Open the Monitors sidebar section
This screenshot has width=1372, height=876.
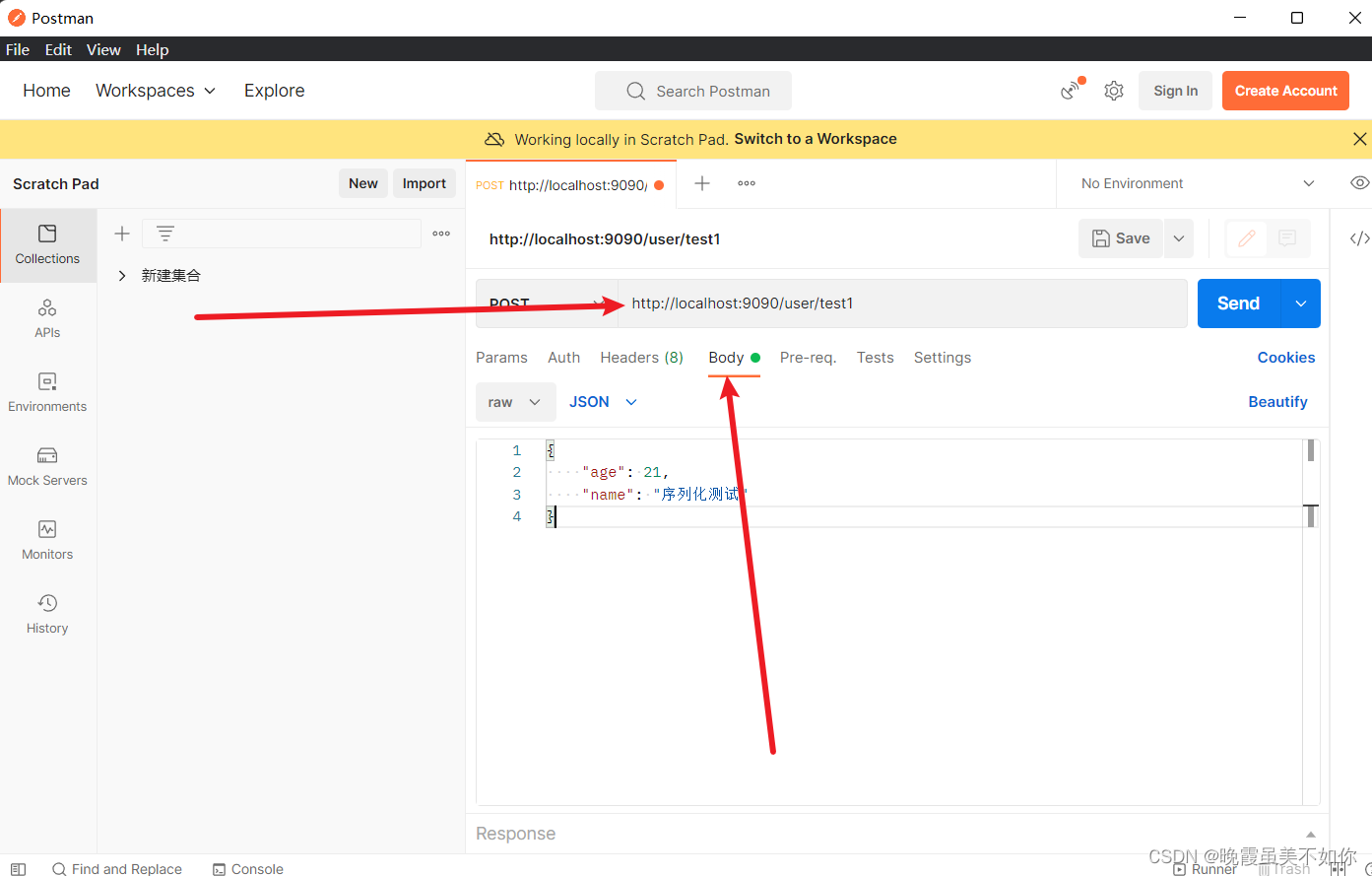tap(47, 540)
